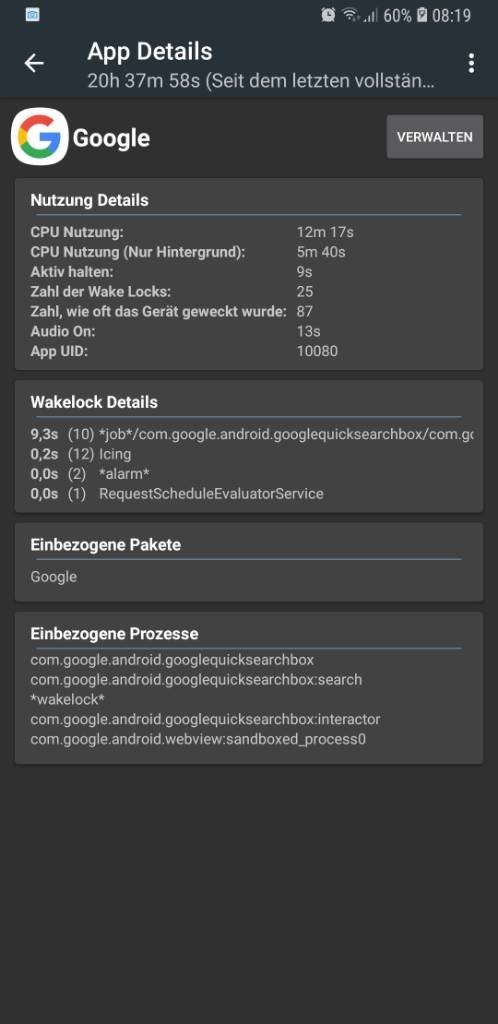Open the three-dot overflow menu

point(471,63)
